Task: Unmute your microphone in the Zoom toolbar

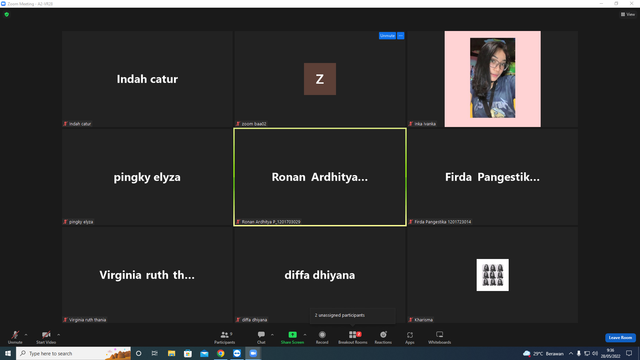Action: 15,337
